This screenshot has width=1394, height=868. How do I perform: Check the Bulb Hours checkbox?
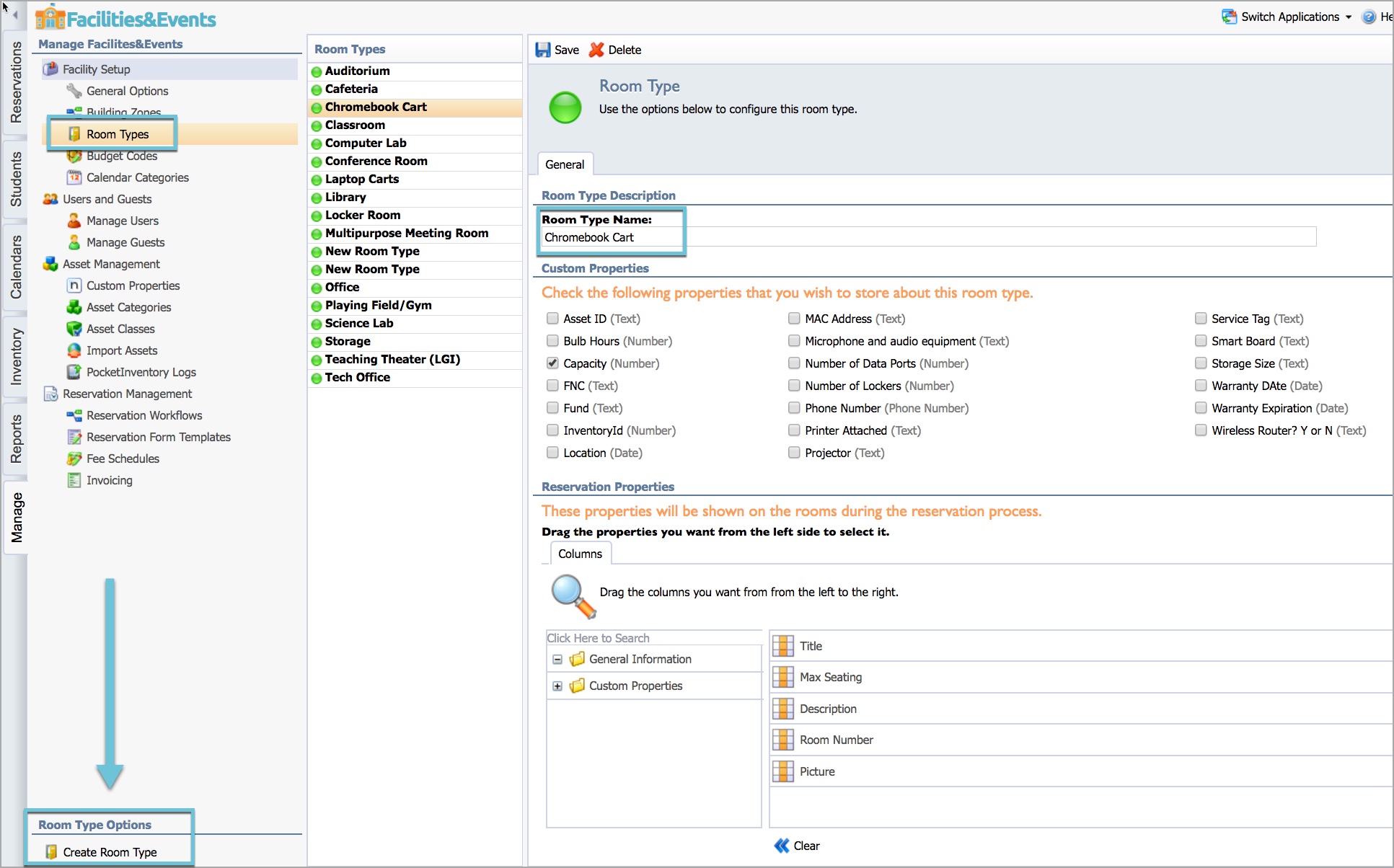tap(552, 341)
